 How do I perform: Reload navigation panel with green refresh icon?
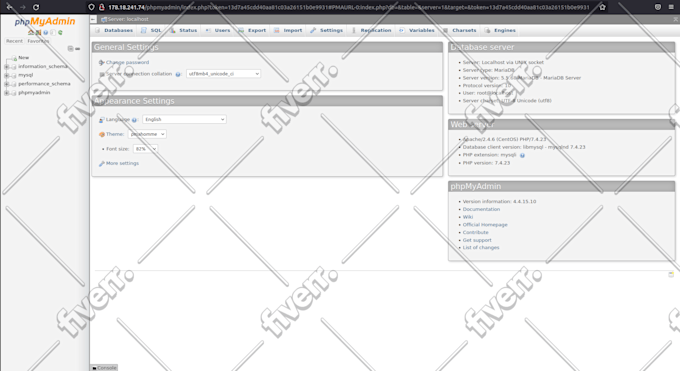(60, 33)
